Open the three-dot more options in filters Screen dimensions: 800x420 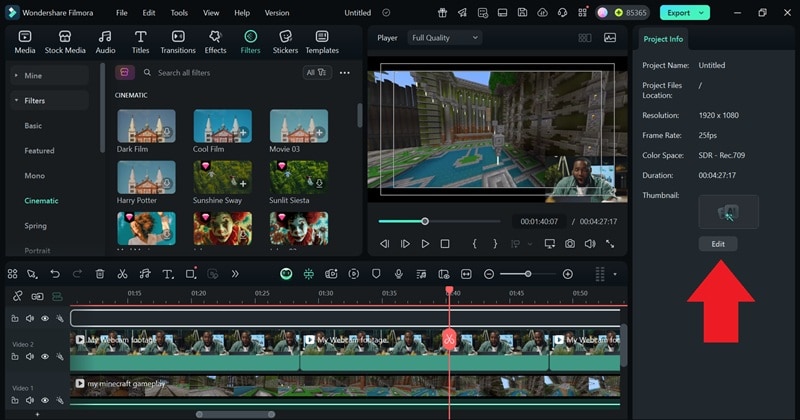(345, 73)
